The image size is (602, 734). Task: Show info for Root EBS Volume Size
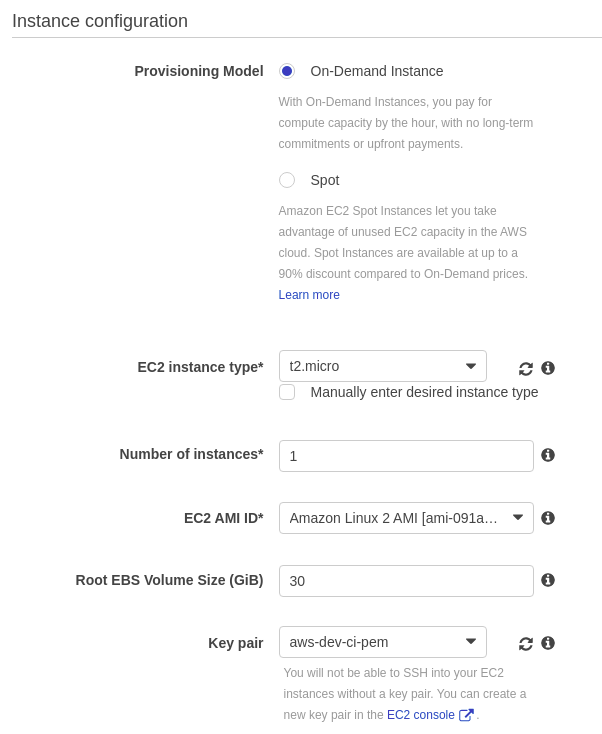548,580
